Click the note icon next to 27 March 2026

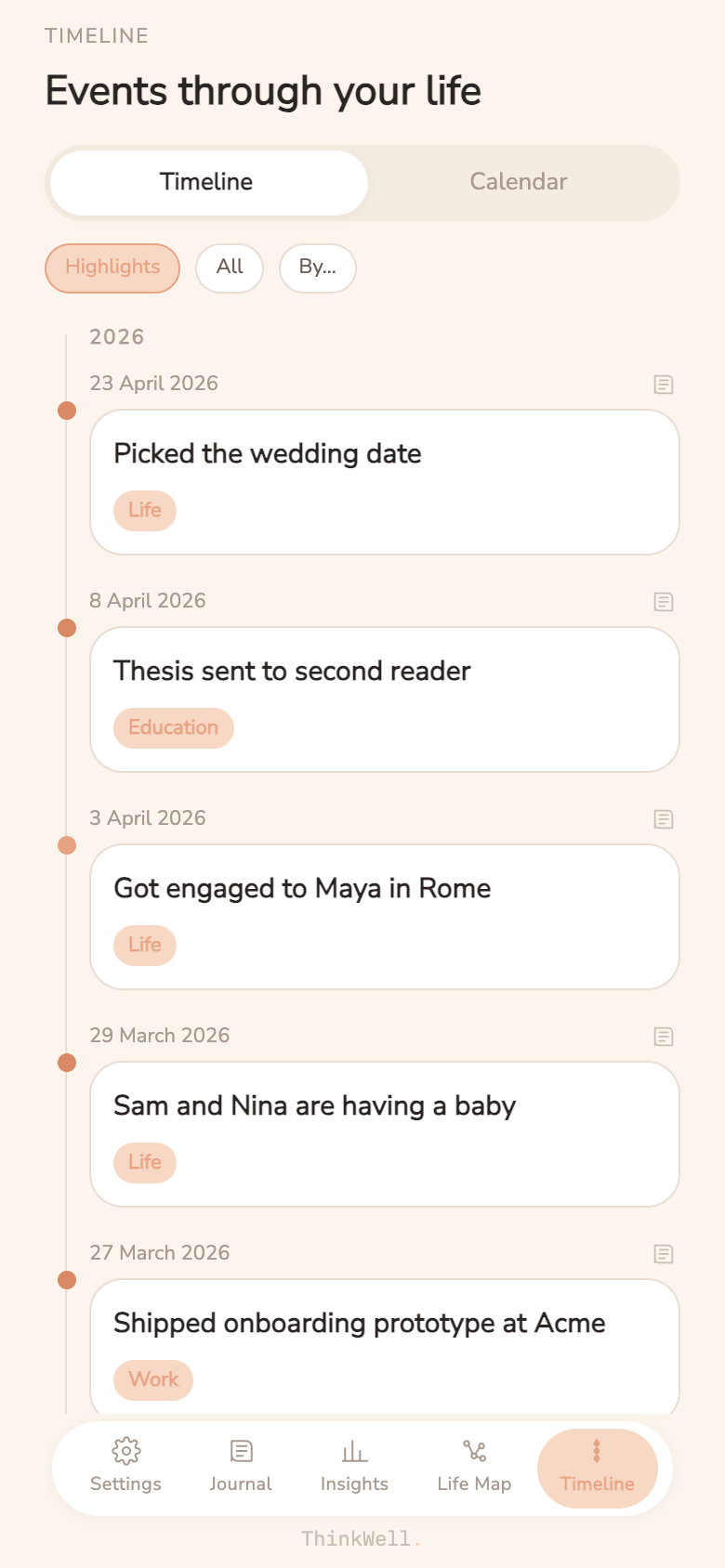[x=664, y=1254]
